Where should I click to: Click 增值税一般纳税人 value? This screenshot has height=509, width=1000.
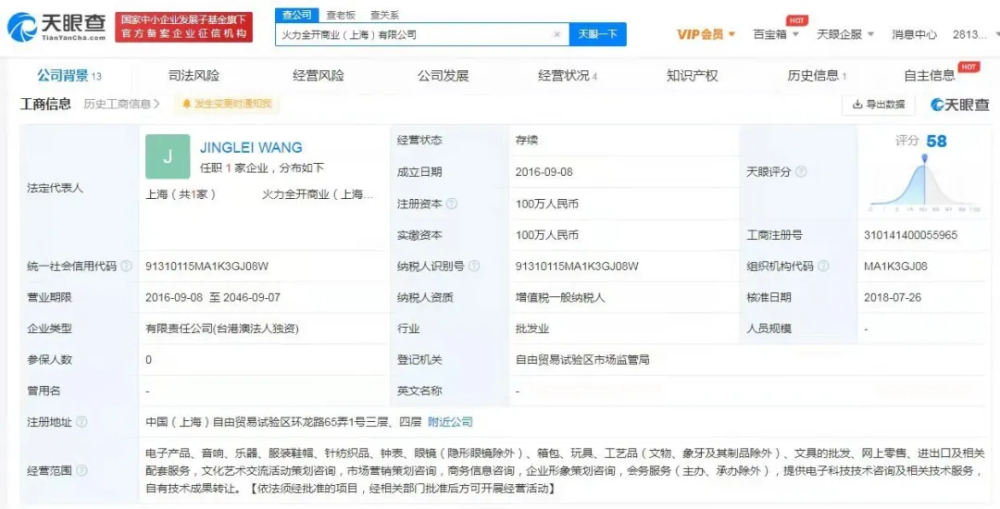point(560,297)
